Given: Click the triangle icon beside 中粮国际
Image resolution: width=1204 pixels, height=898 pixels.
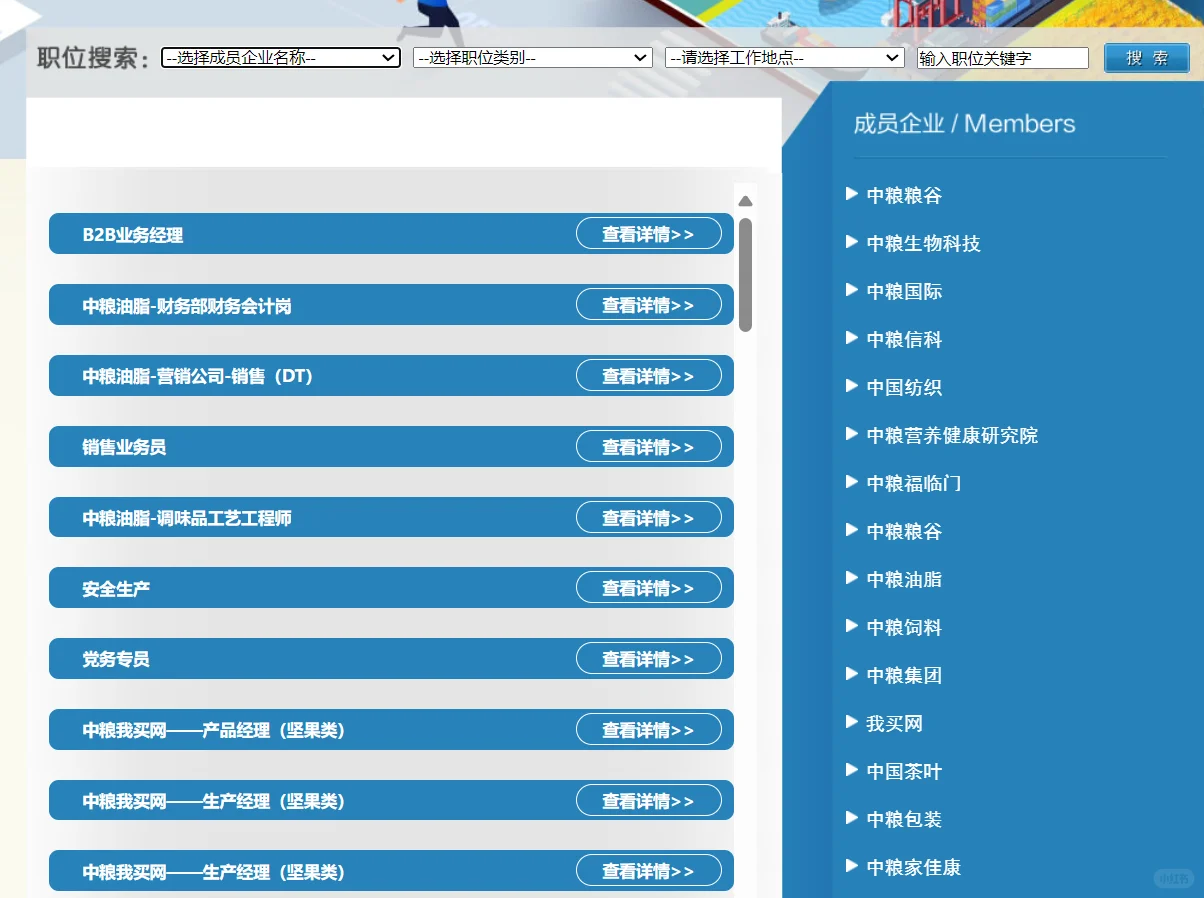Looking at the screenshot, I should click(852, 290).
